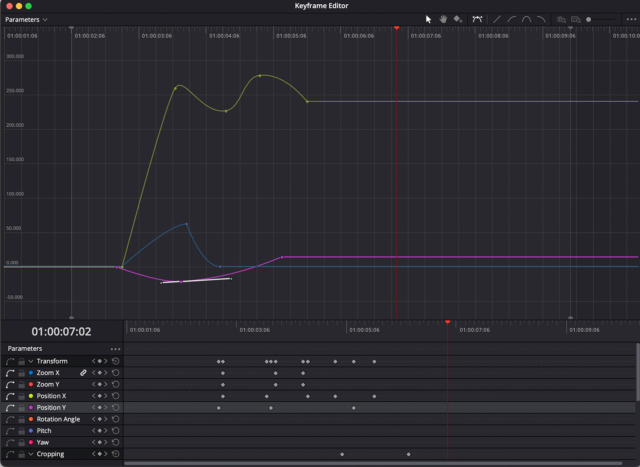Open the Parameters dropdown at top-left
Screen dimensions: 640x467
27,19
